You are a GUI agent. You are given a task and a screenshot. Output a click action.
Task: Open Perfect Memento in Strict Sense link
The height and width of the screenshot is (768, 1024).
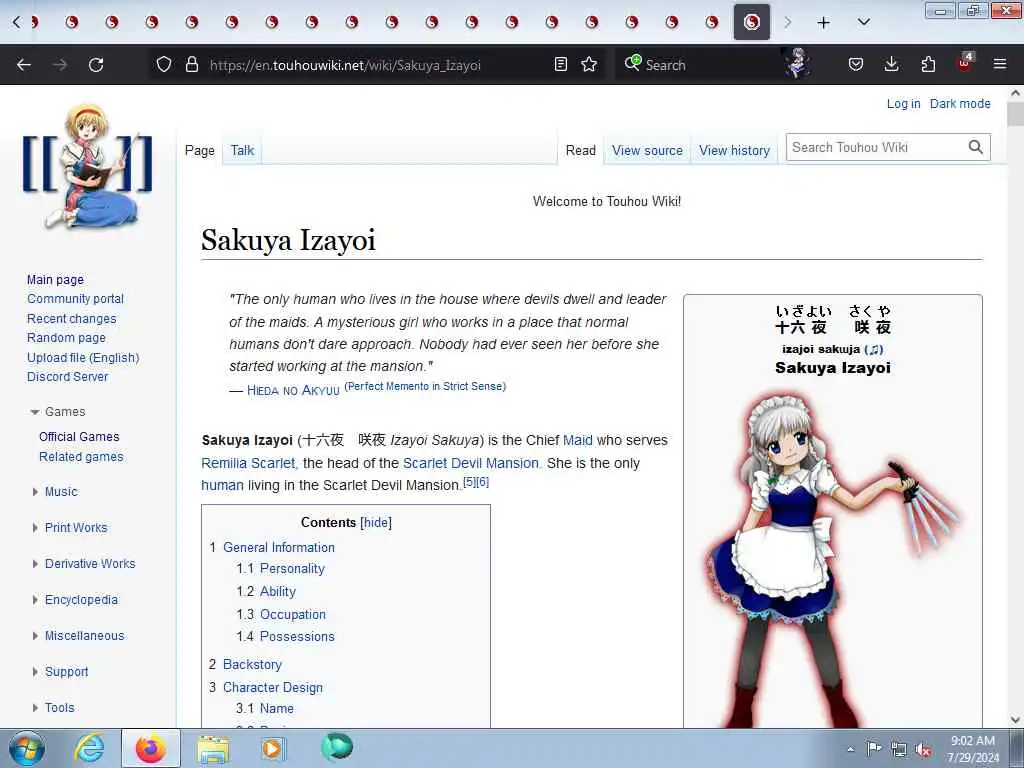[x=425, y=386]
